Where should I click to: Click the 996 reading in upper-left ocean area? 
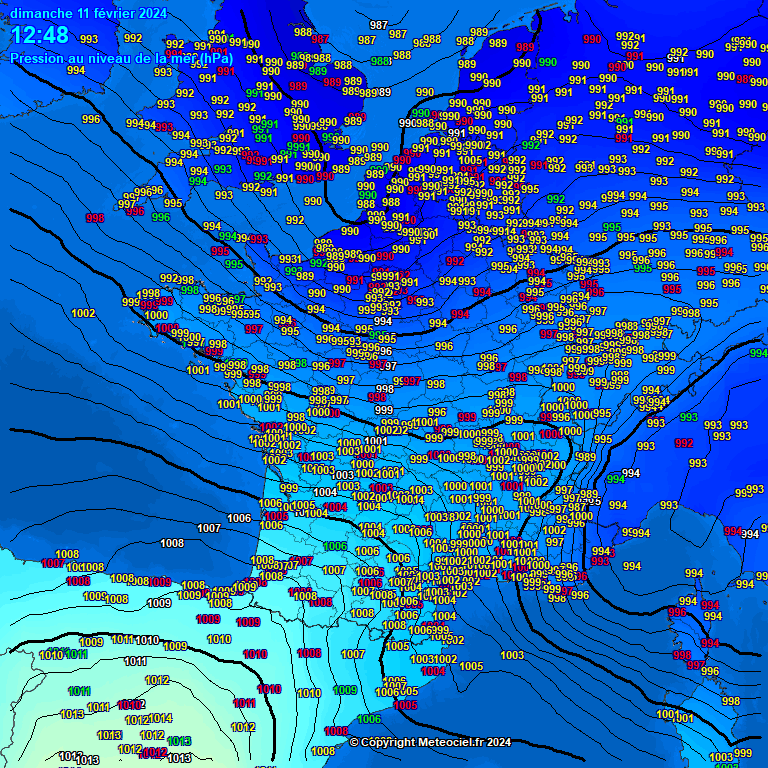point(91,119)
